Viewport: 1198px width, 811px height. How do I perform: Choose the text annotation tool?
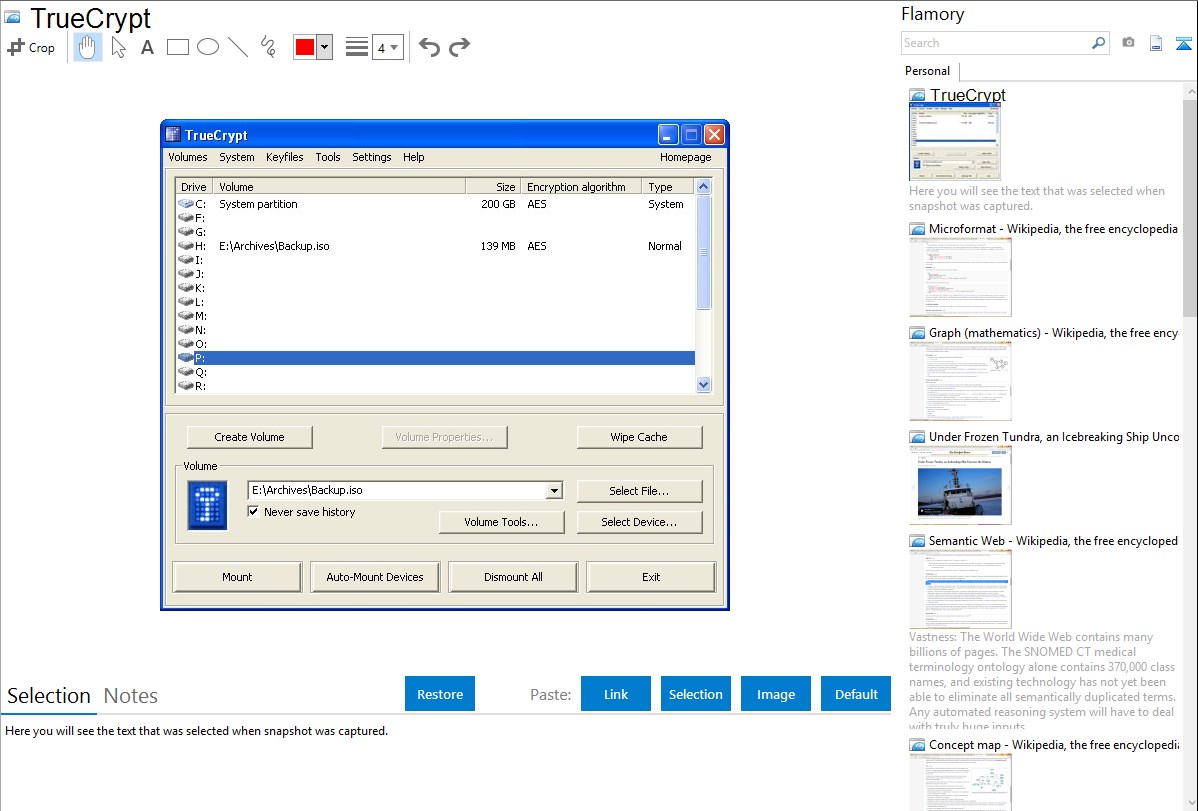(147, 47)
